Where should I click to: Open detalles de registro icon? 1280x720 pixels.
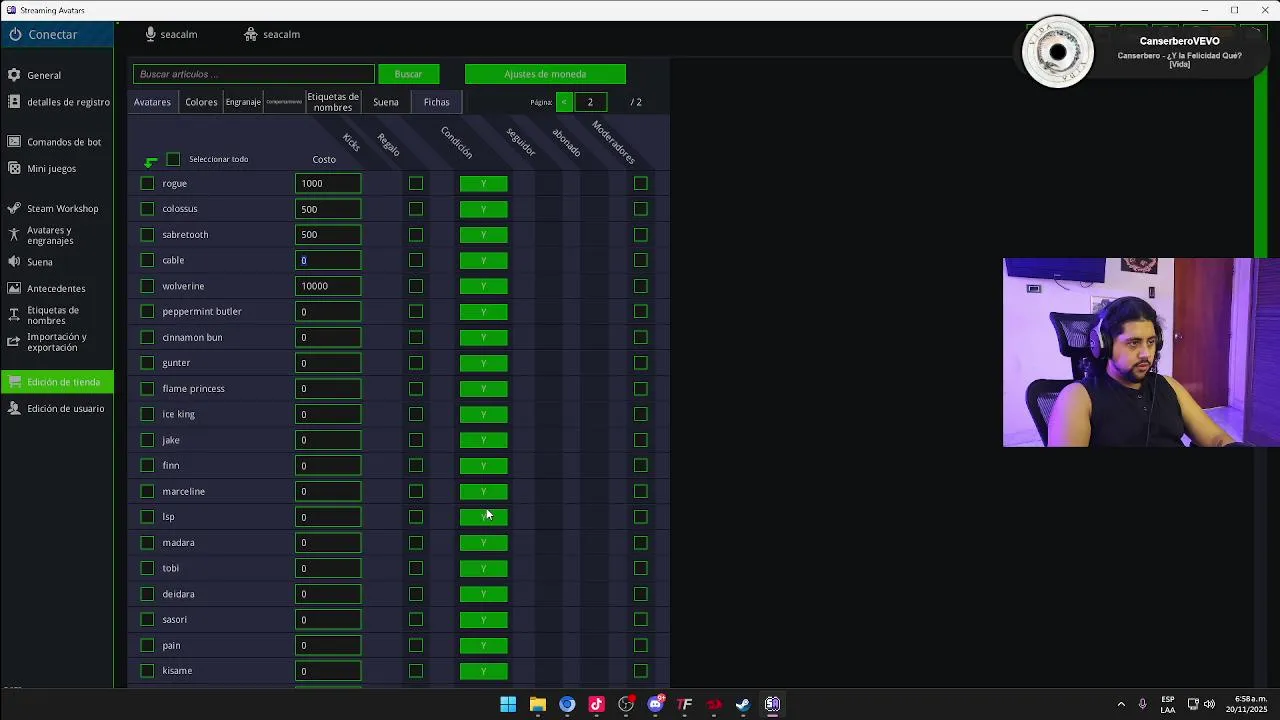click(14, 102)
